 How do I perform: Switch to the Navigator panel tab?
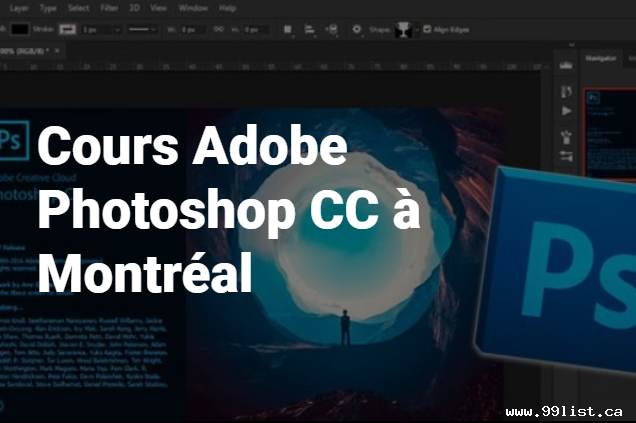(x=601, y=60)
